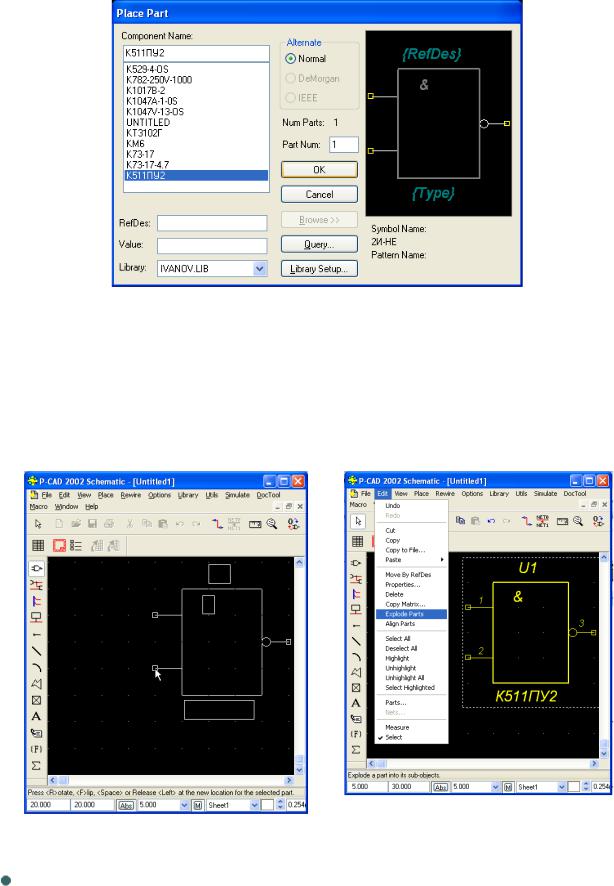Click the red square icon in left window toolbar
614x886 pixels.
(59, 545)
